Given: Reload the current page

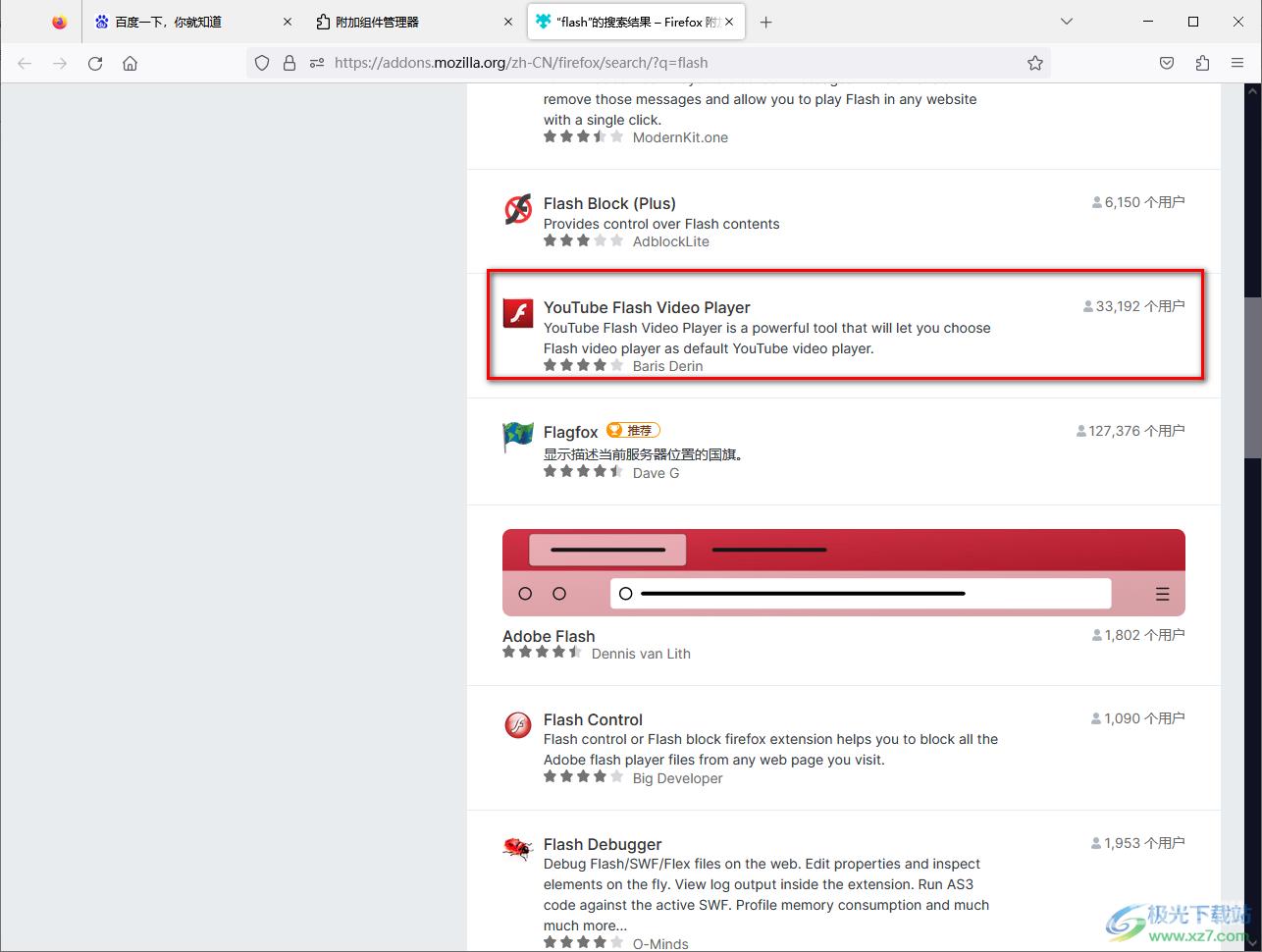Looking at the screenshot, I should 95,63.
